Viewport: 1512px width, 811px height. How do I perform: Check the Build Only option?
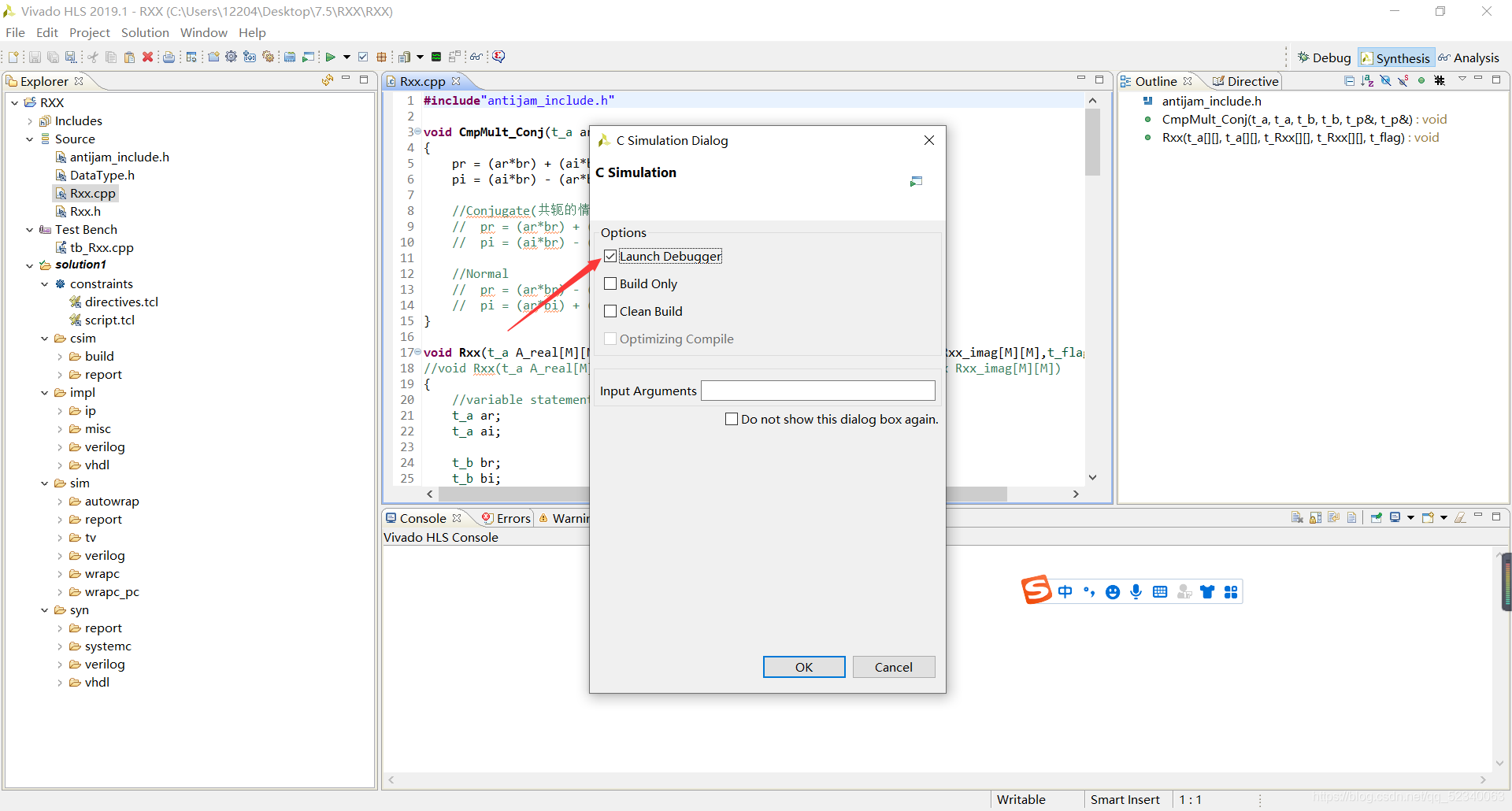pyautogui.click(x=610, y=283)
